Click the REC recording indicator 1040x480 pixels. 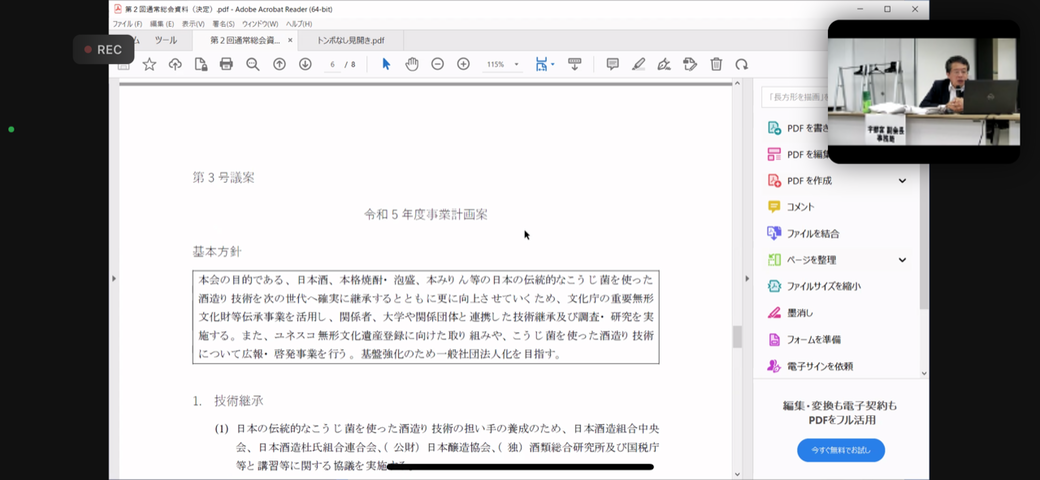[103, 50]
